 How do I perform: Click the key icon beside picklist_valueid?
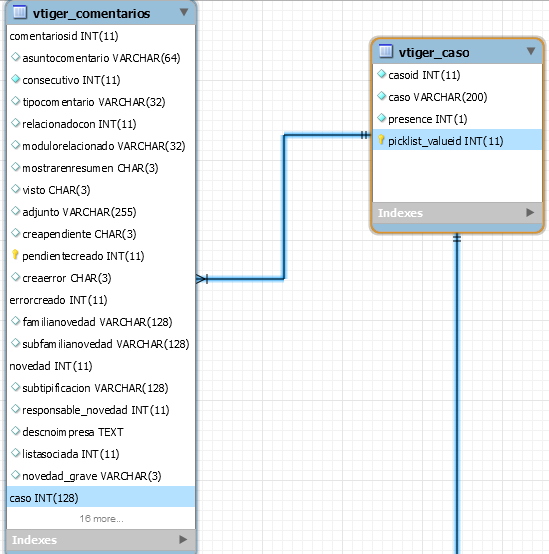click(x=381, y=140)
